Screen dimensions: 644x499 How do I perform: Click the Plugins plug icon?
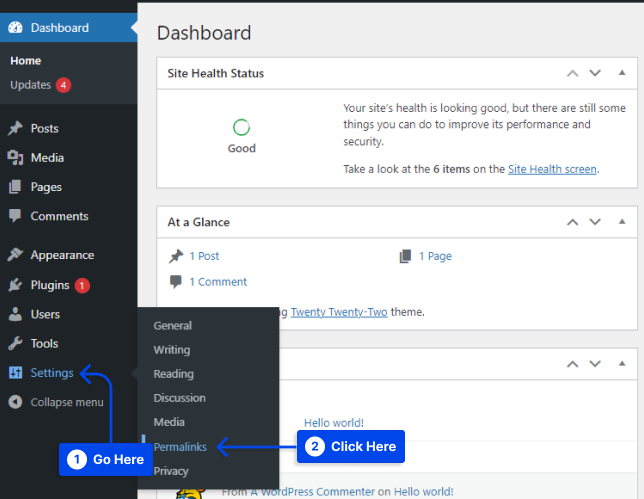point(15,285)
